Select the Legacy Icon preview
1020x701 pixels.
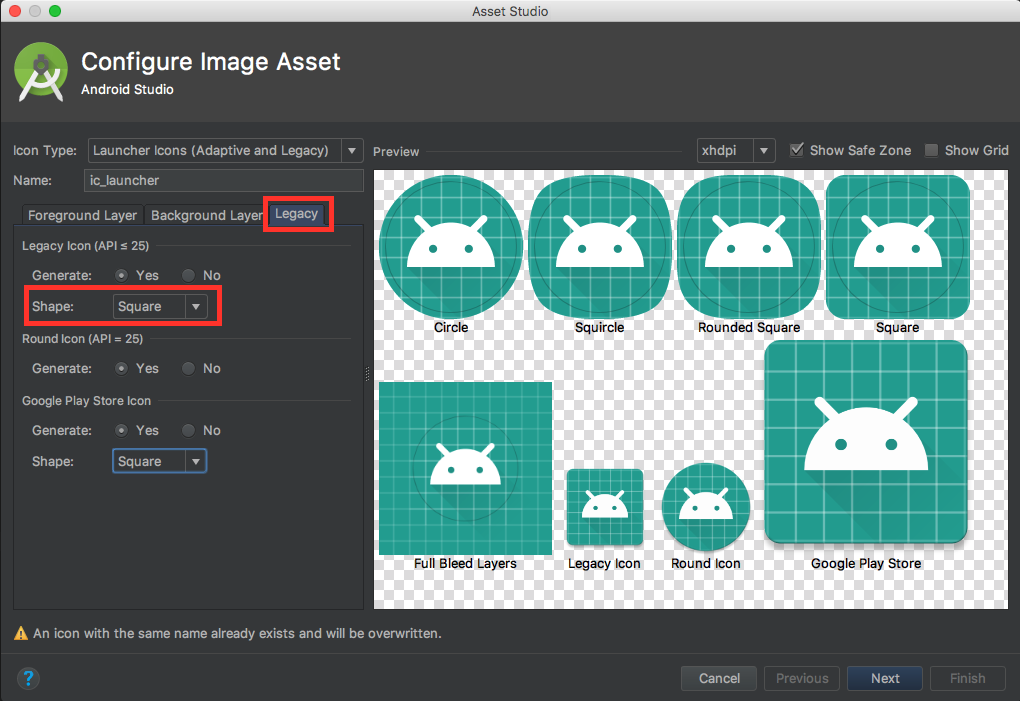pos(604,507)
